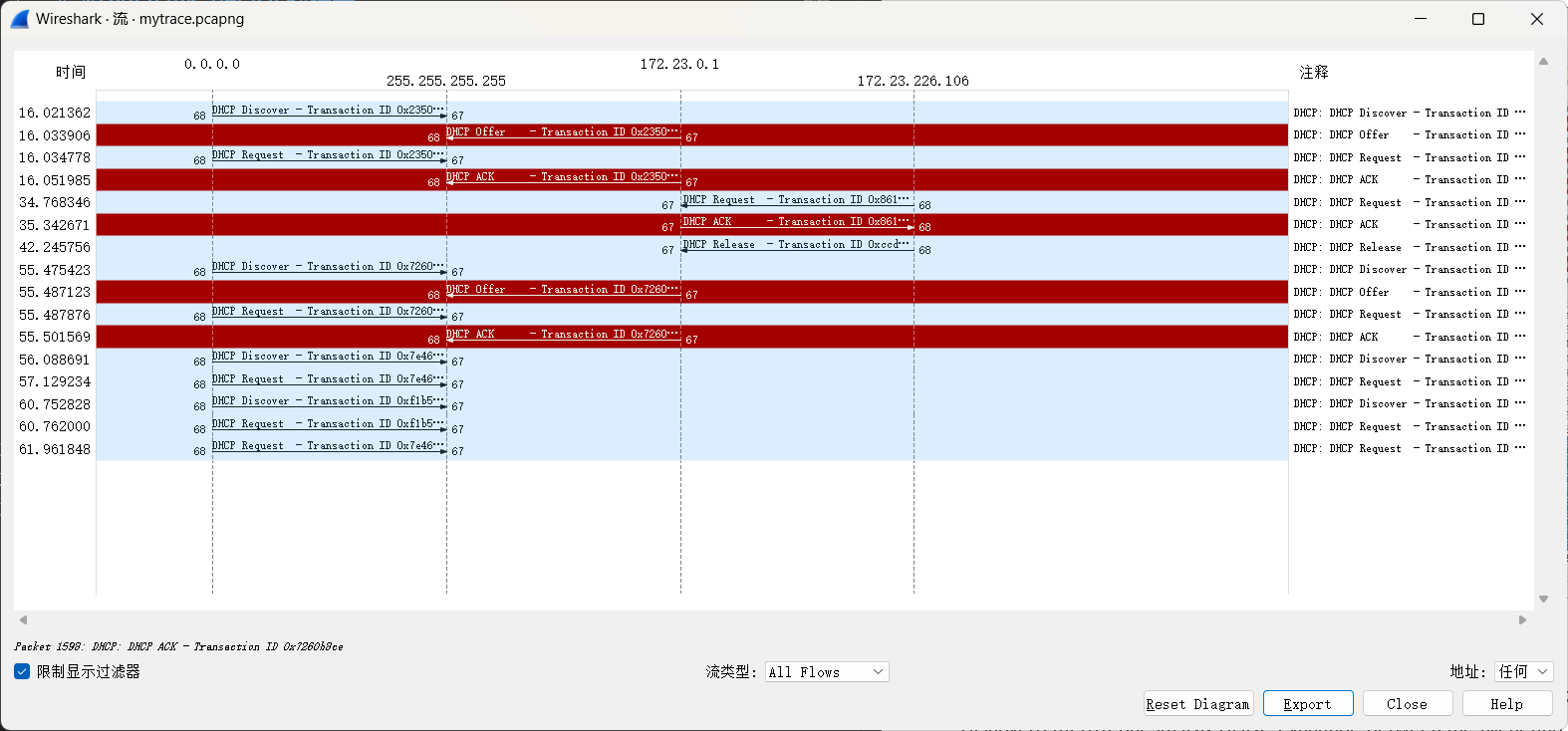
Task: Click the 172.23.226.106 host column header
Action: click(914, 81)
